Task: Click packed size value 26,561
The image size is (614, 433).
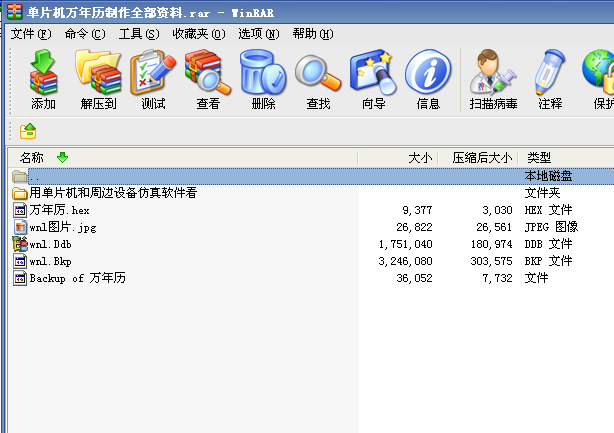Action: coord(494,227)
